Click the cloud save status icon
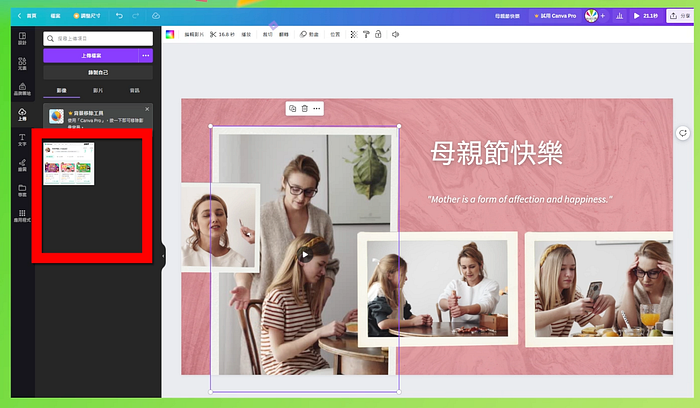Screen dimensions: 700x408 click(156, 16)
